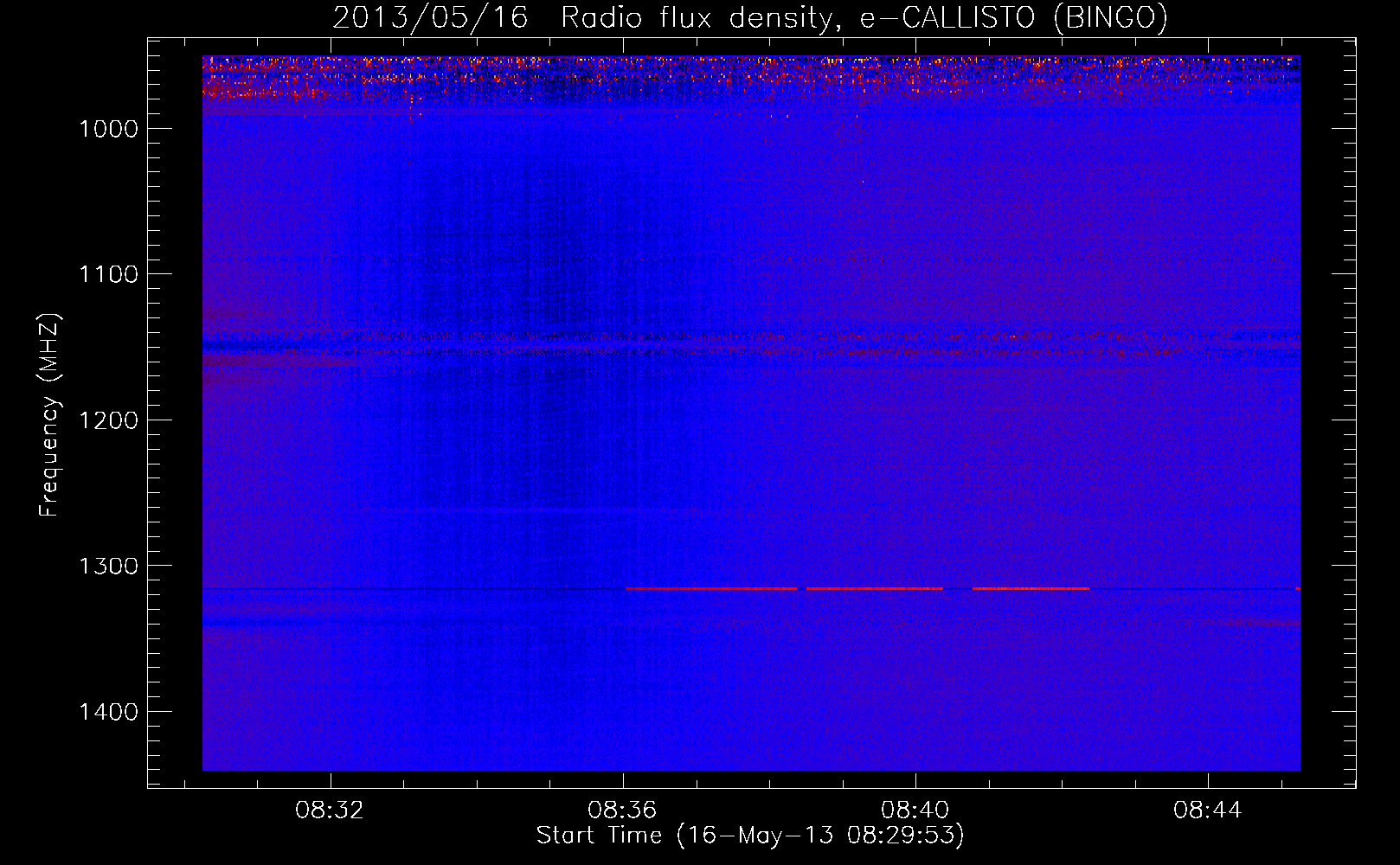Click the third red line segment near 1315 MHz

pyautogui.click(x=1031, y=589)
